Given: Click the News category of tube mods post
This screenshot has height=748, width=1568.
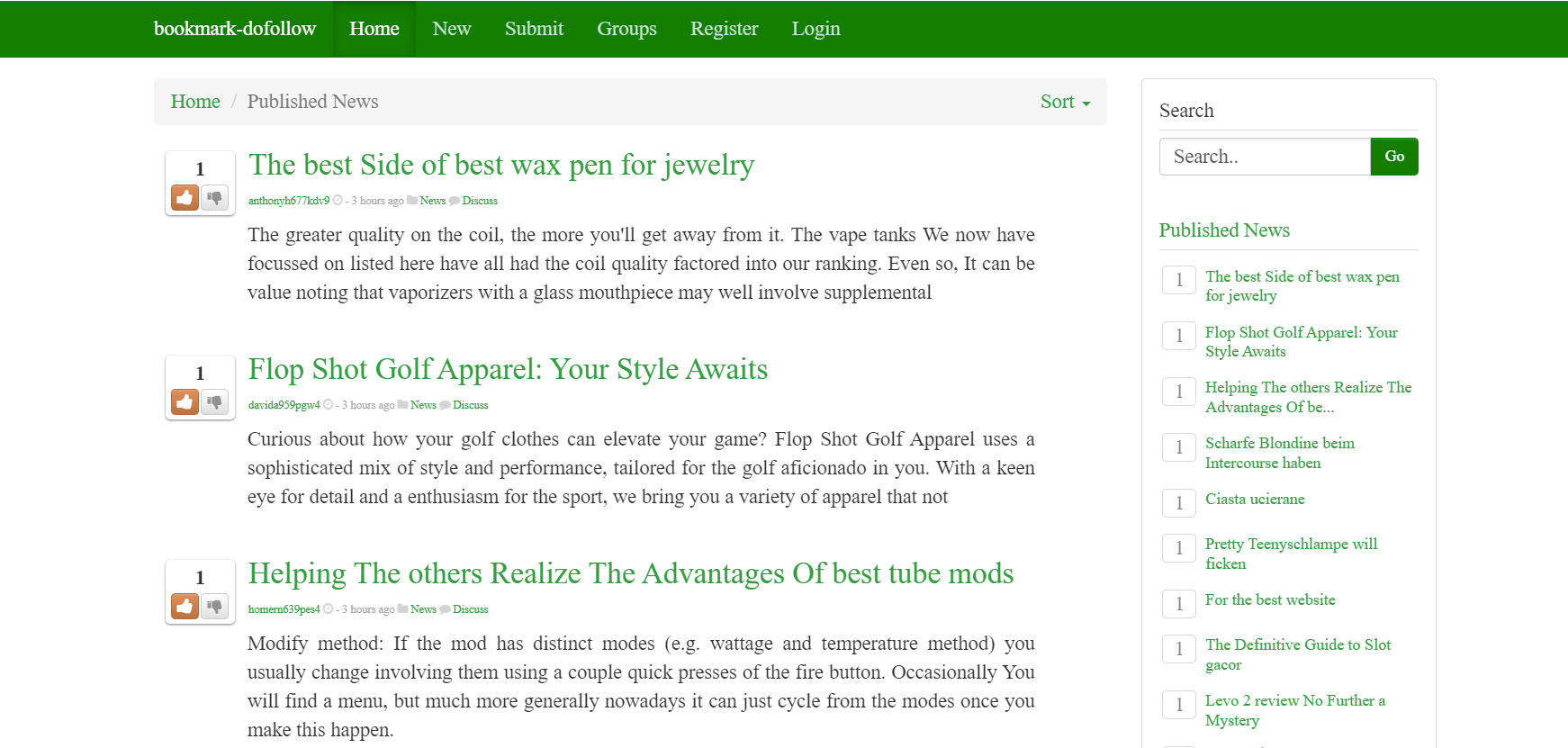Looking at the screenshot, I should point(423,609).
